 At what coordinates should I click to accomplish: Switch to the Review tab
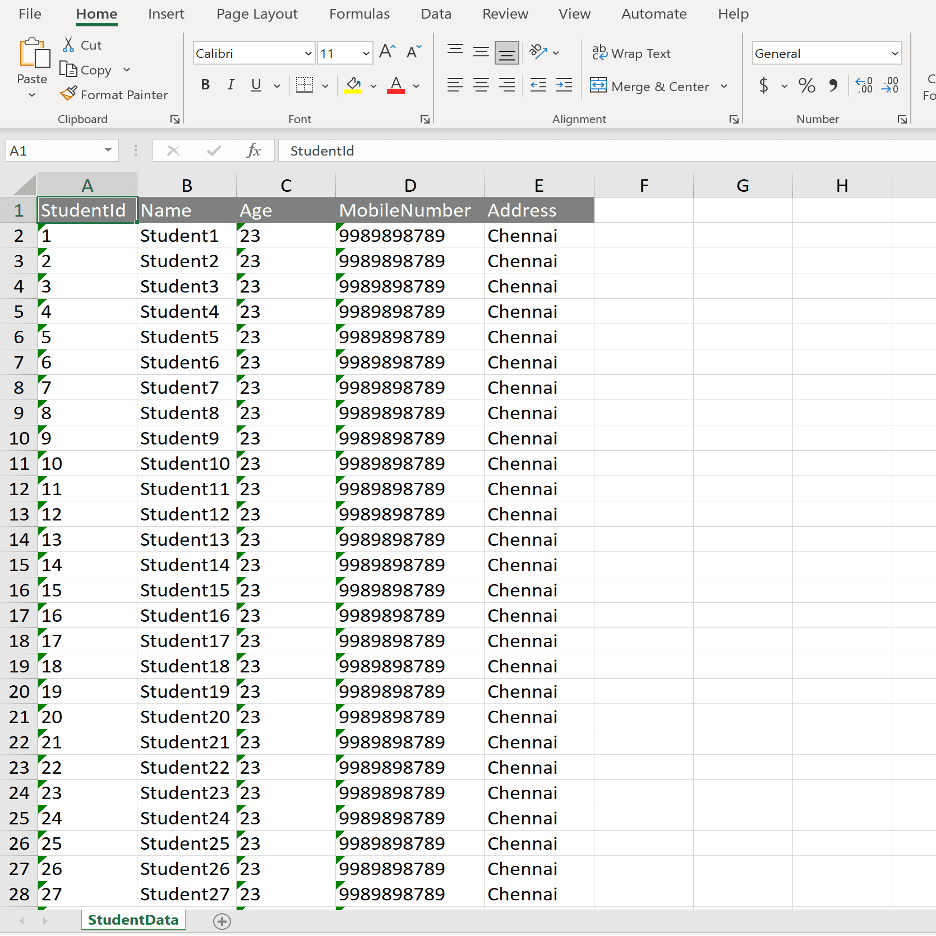pyautogui.click(x=505, y=14)
